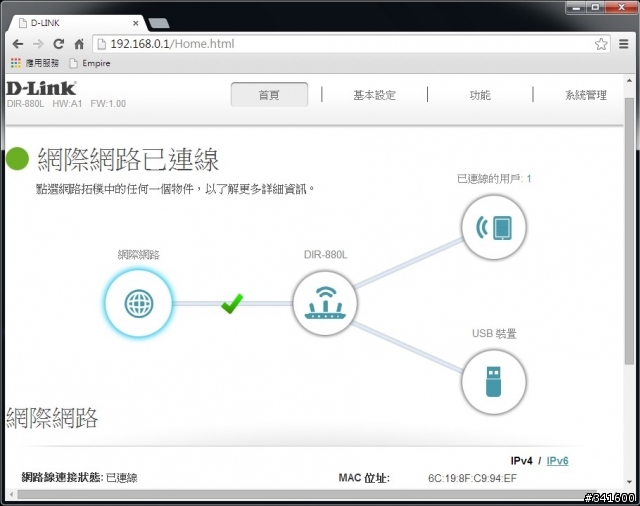
Task: Bookmark this page with the star icon
Action: (601, 44)
